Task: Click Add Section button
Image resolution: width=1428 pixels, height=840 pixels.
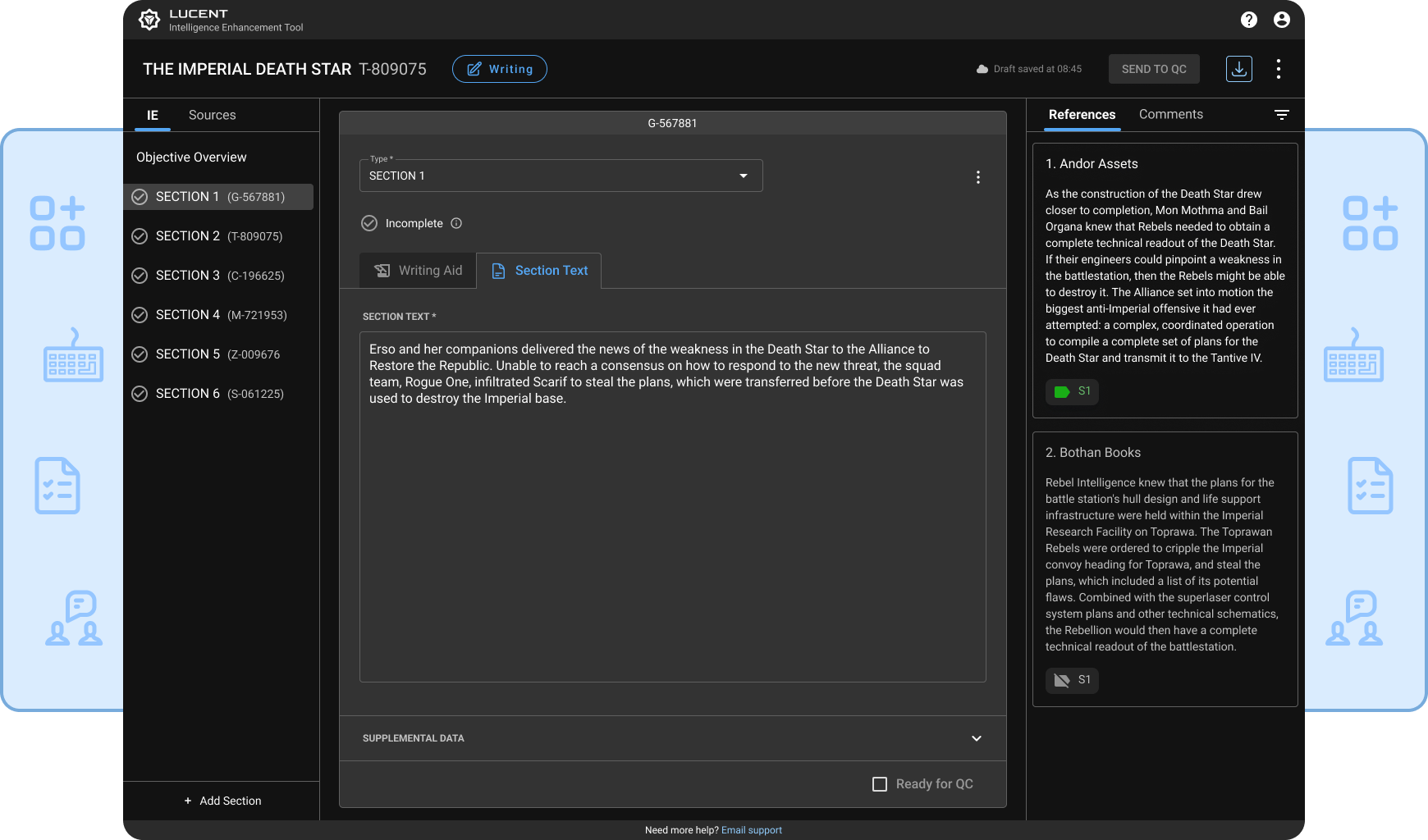Action: [x=222, y=801]
